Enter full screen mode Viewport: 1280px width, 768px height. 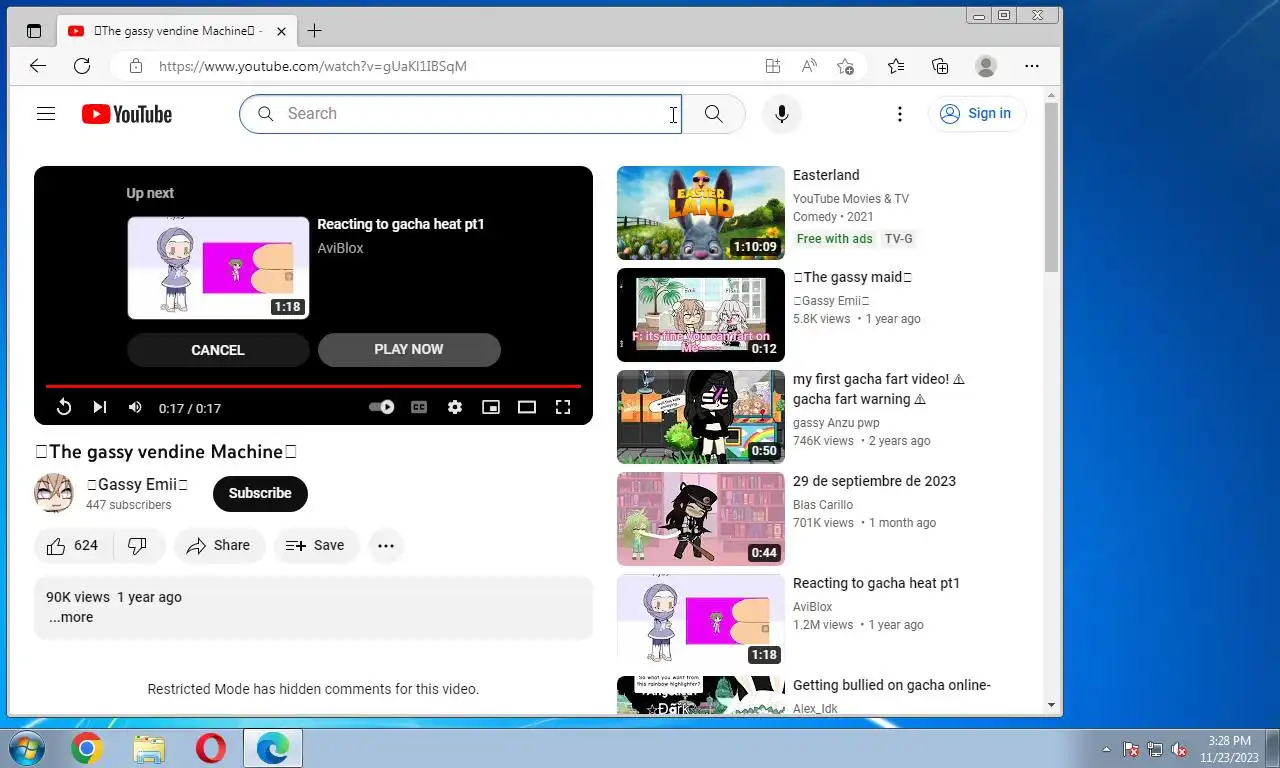pyautogui.click(x=563, y=407)
